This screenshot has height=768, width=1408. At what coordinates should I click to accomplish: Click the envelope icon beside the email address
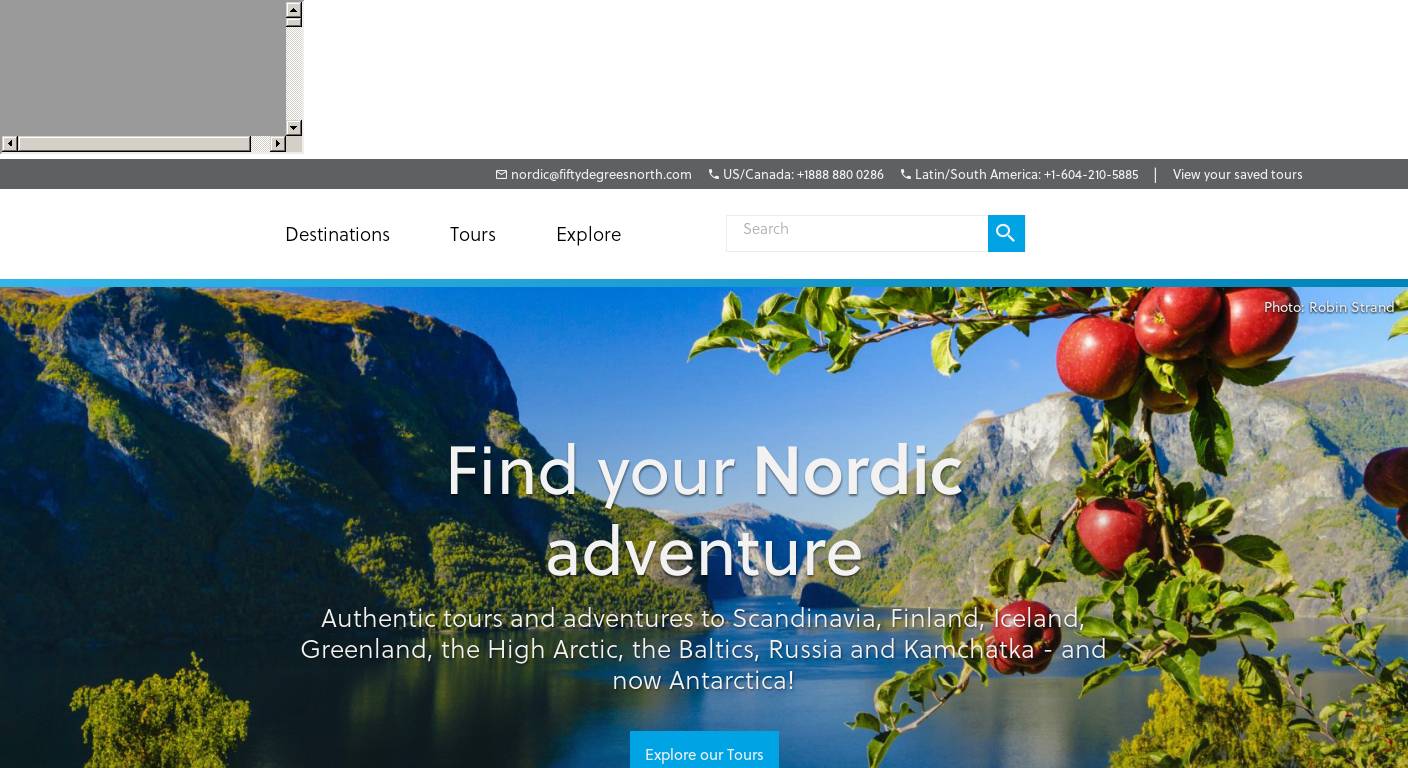pos(501,174)
